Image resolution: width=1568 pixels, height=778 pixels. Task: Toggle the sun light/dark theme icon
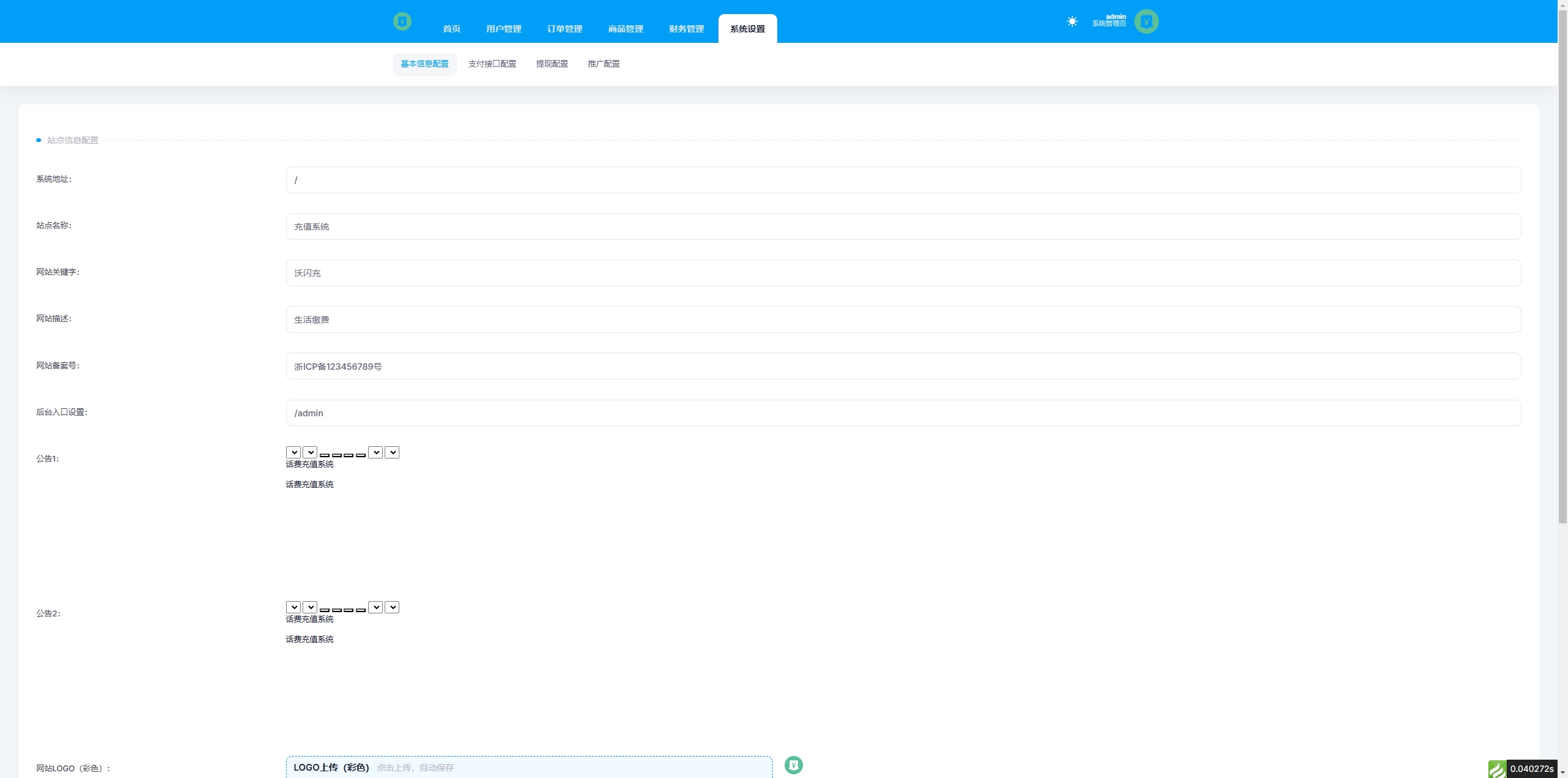(x=1072, y=21)
